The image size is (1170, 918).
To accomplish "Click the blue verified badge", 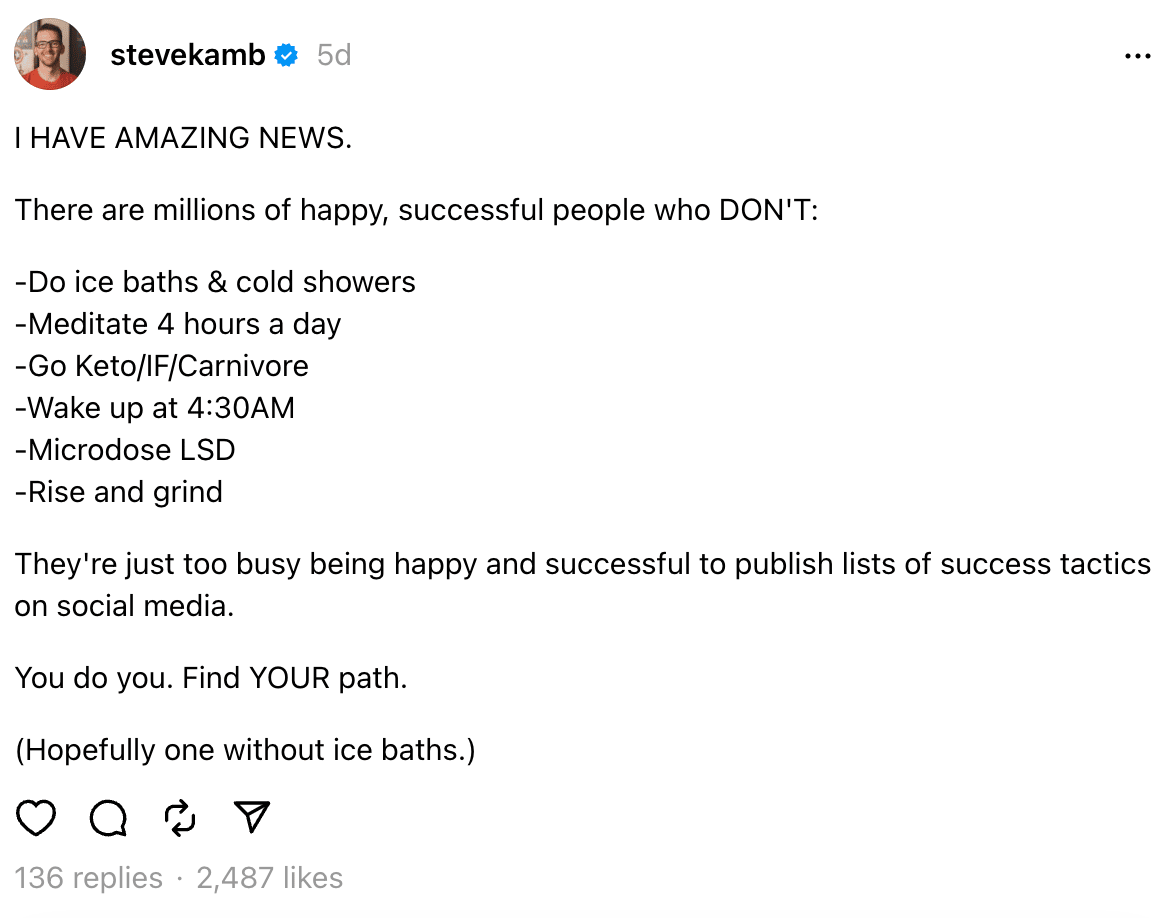I will (x=287, y=55).
